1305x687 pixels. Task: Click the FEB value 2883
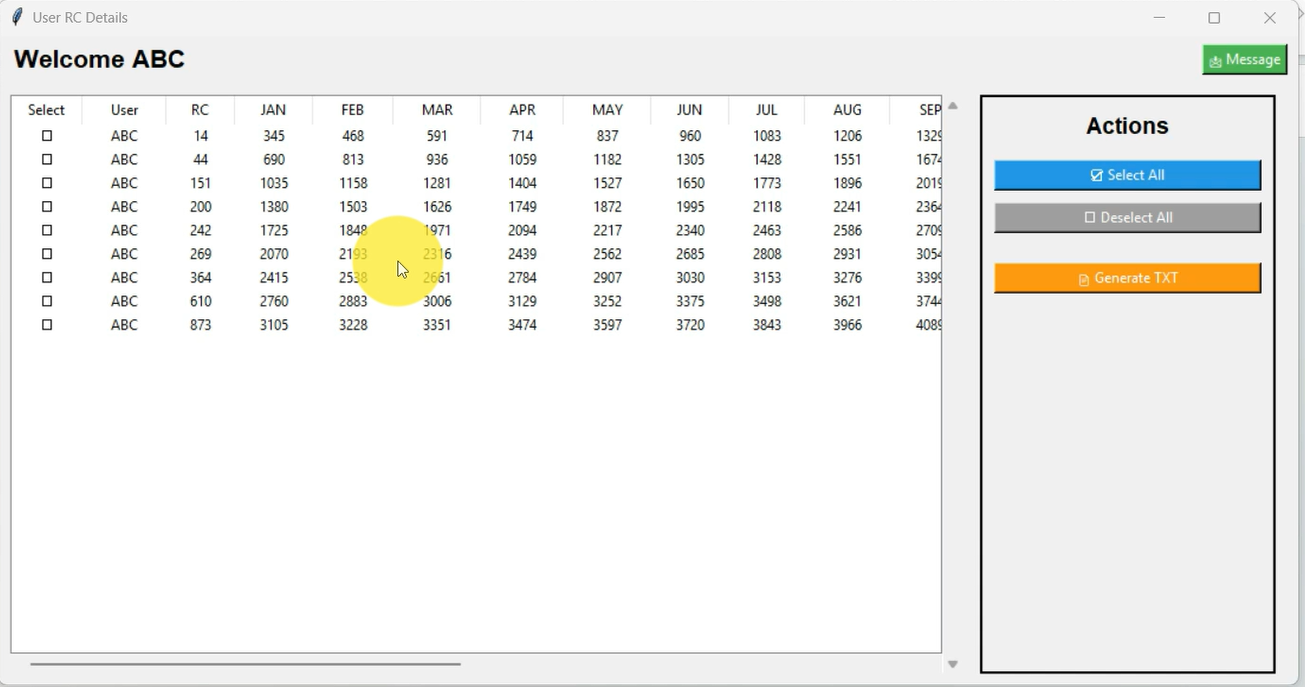(353, 301)
